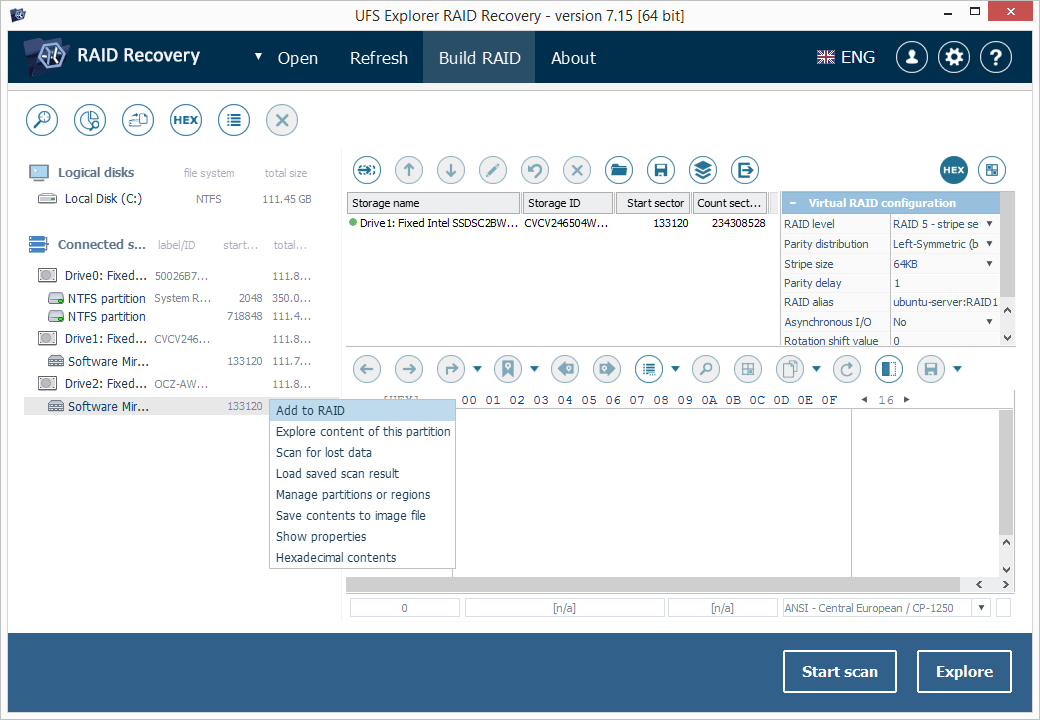Click Refresh in the top menu bar
The image size is (1040, 720).
click(x=379, y=58)
